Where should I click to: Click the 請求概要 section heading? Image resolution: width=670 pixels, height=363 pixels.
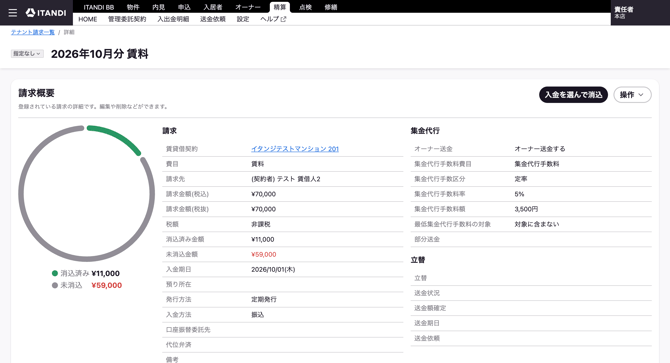[36, 93]
